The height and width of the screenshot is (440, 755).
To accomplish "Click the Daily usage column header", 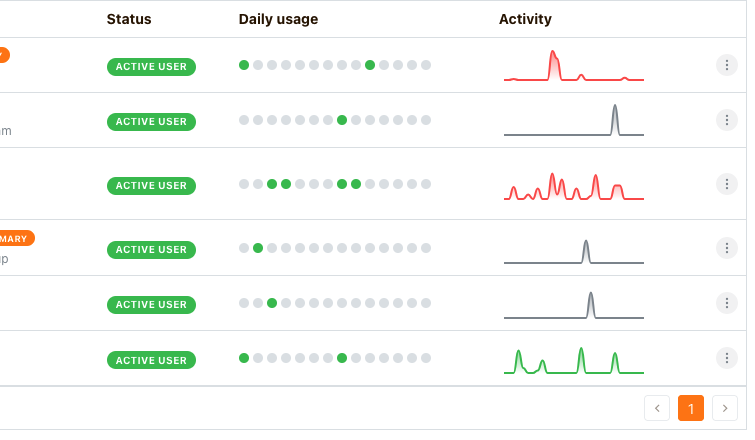I will click(276, 19).
